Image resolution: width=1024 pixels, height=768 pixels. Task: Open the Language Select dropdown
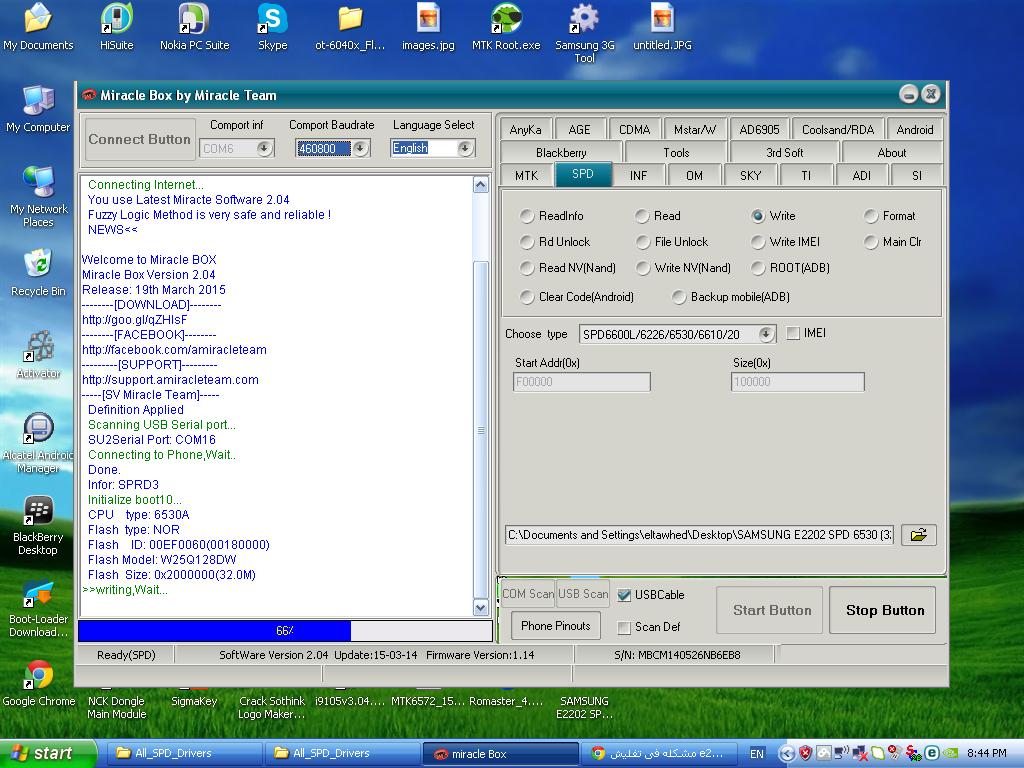coord(465,148)
